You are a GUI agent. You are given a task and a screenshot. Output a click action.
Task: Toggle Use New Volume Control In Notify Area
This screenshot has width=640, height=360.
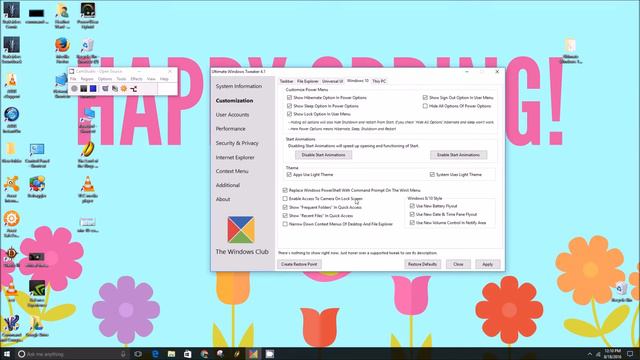(x=412, y=222)
